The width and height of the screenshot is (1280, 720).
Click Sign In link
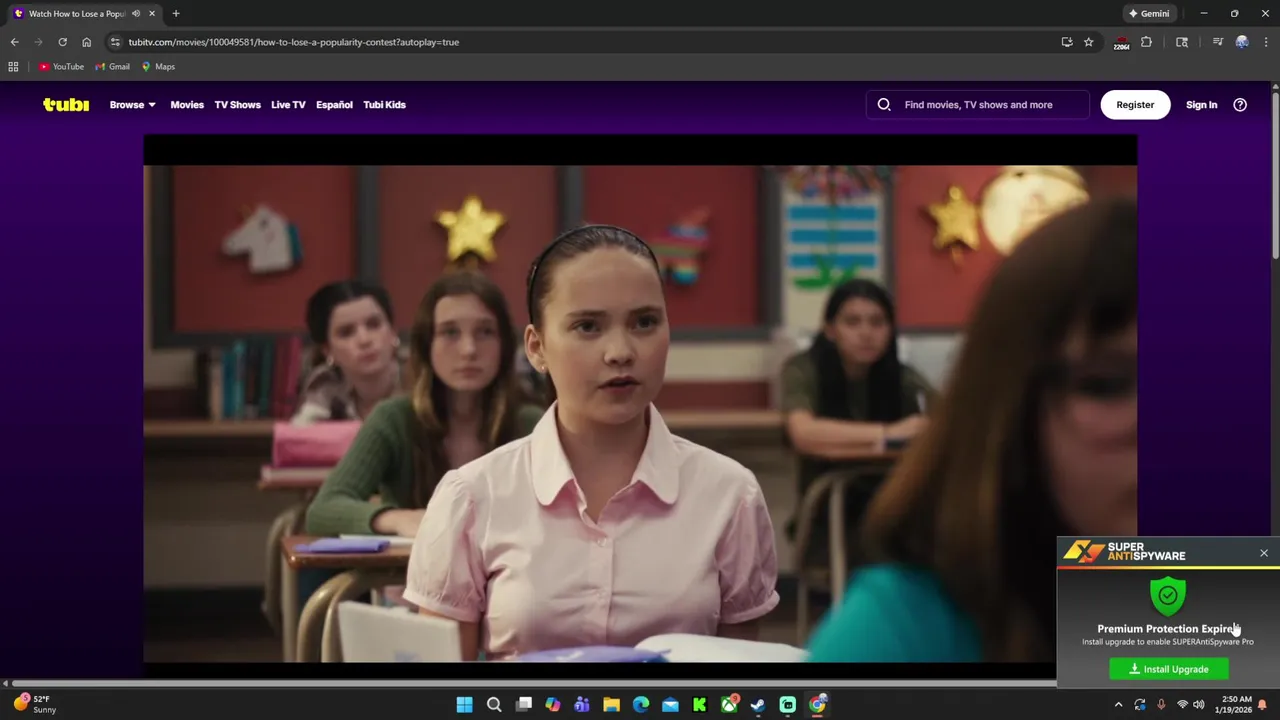point(1201,104)
